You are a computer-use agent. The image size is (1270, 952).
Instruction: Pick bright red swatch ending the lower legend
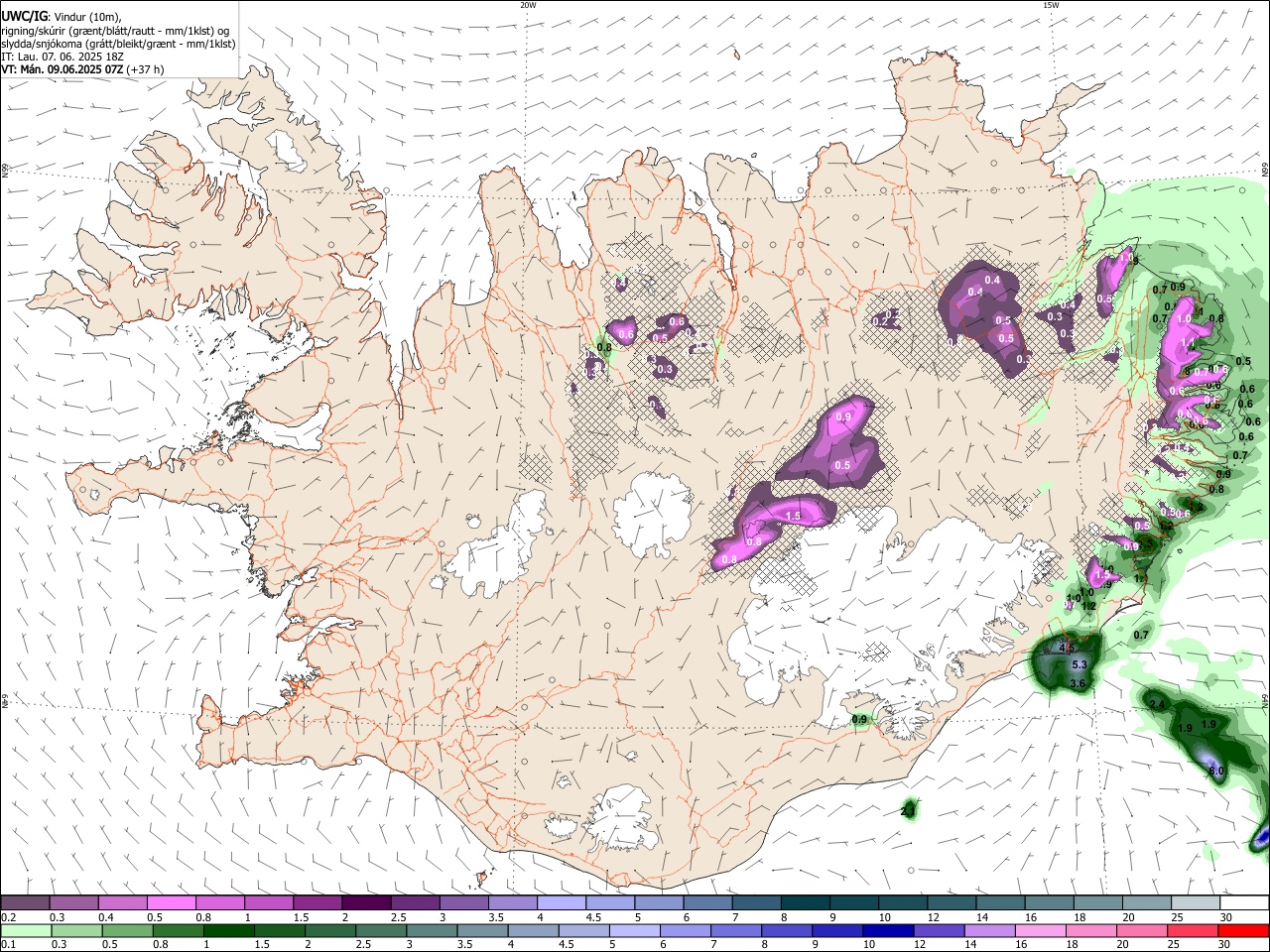(1244, 931)
